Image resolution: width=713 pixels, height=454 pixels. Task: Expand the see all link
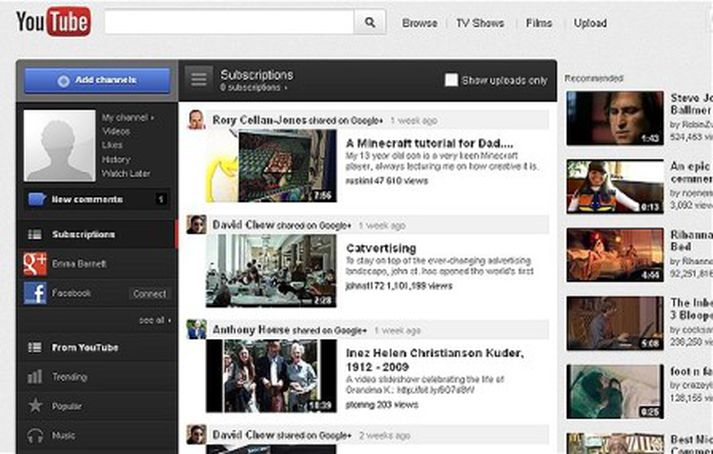pos(155,320)
